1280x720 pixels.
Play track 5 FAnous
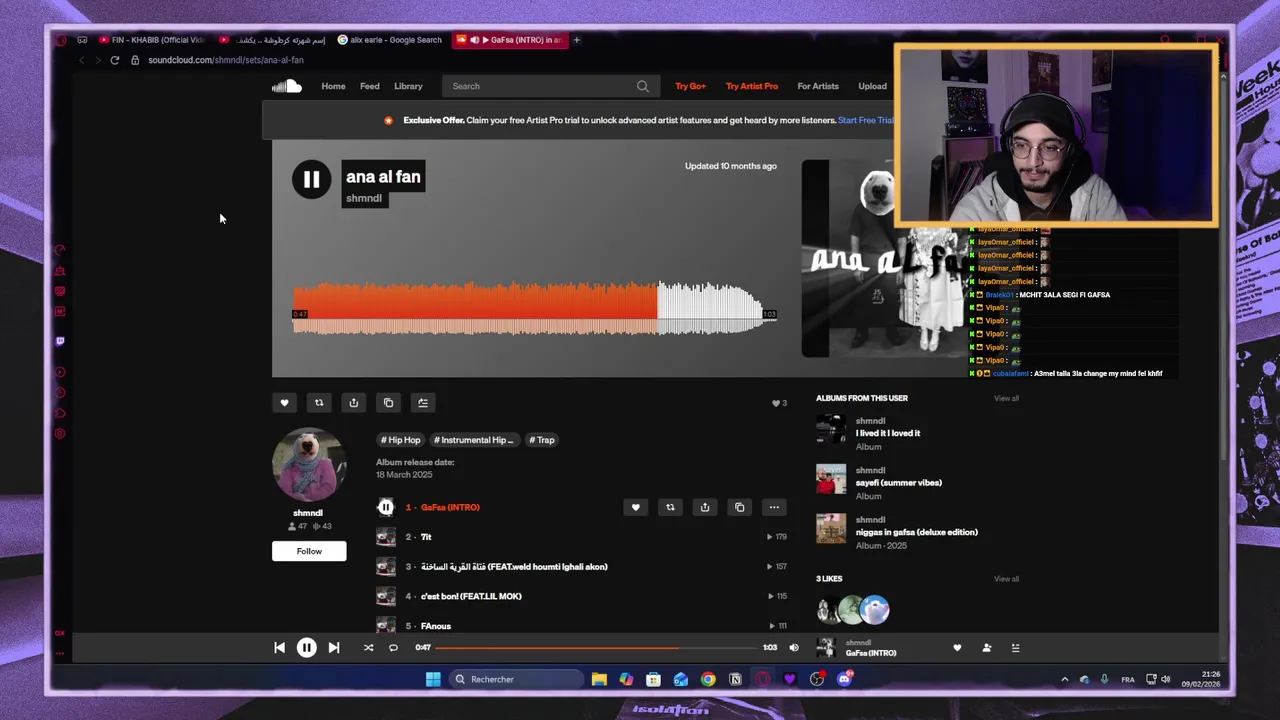[x=436, y=626]
